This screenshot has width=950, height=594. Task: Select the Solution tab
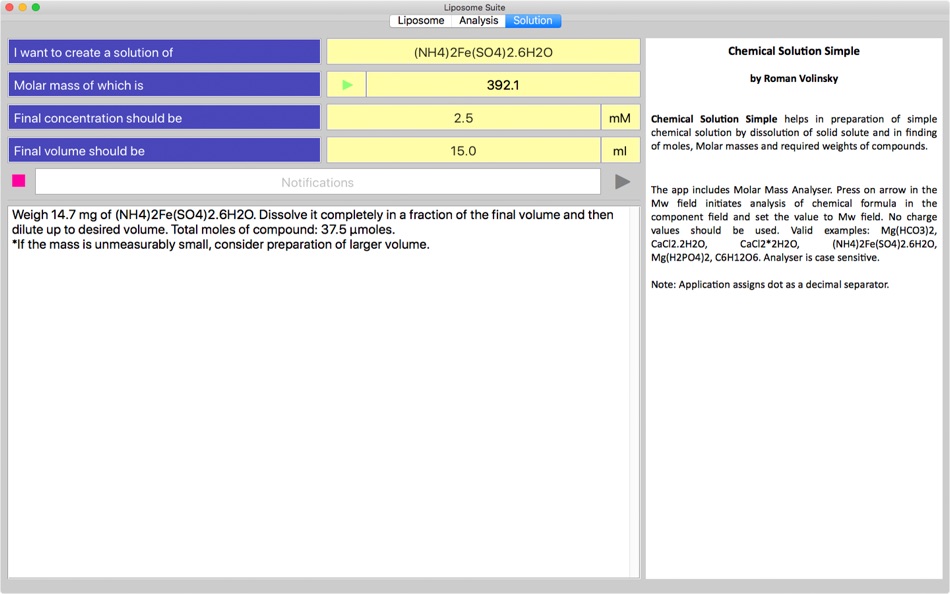point(533,21)
